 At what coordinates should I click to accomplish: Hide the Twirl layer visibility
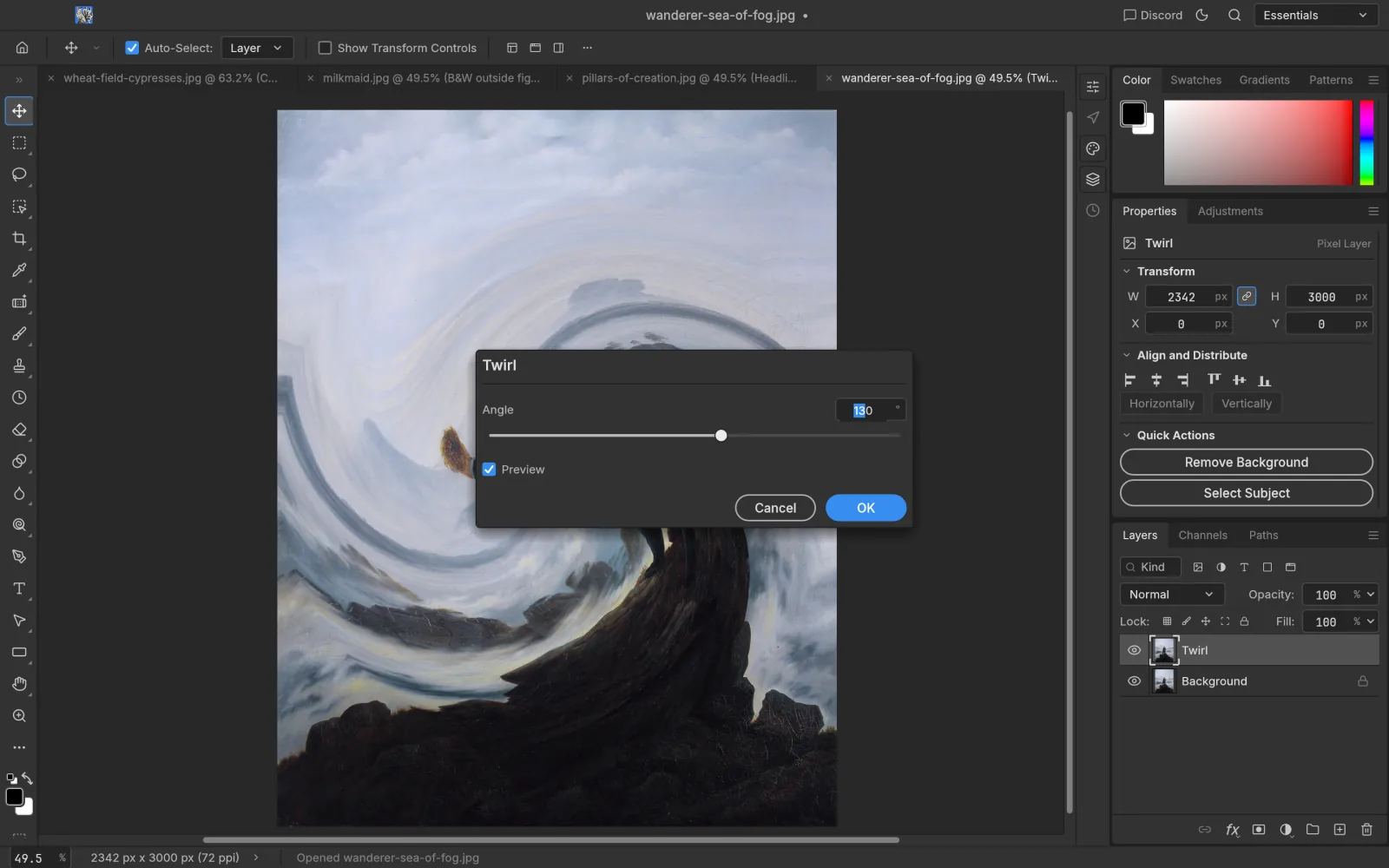pos(1134,650)
